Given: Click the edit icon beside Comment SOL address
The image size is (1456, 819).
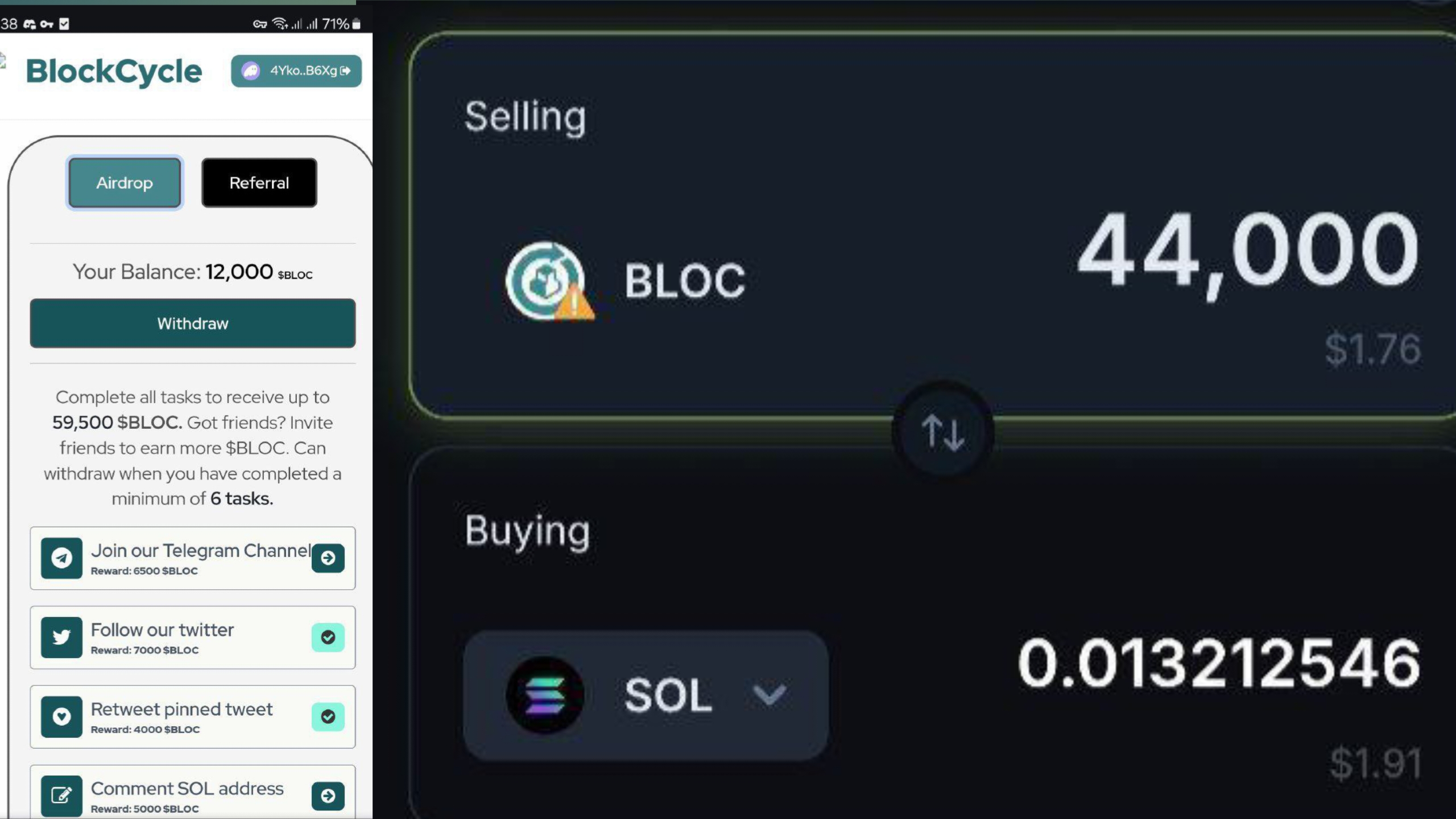Looking at the screenshot, I should [61, 796].
